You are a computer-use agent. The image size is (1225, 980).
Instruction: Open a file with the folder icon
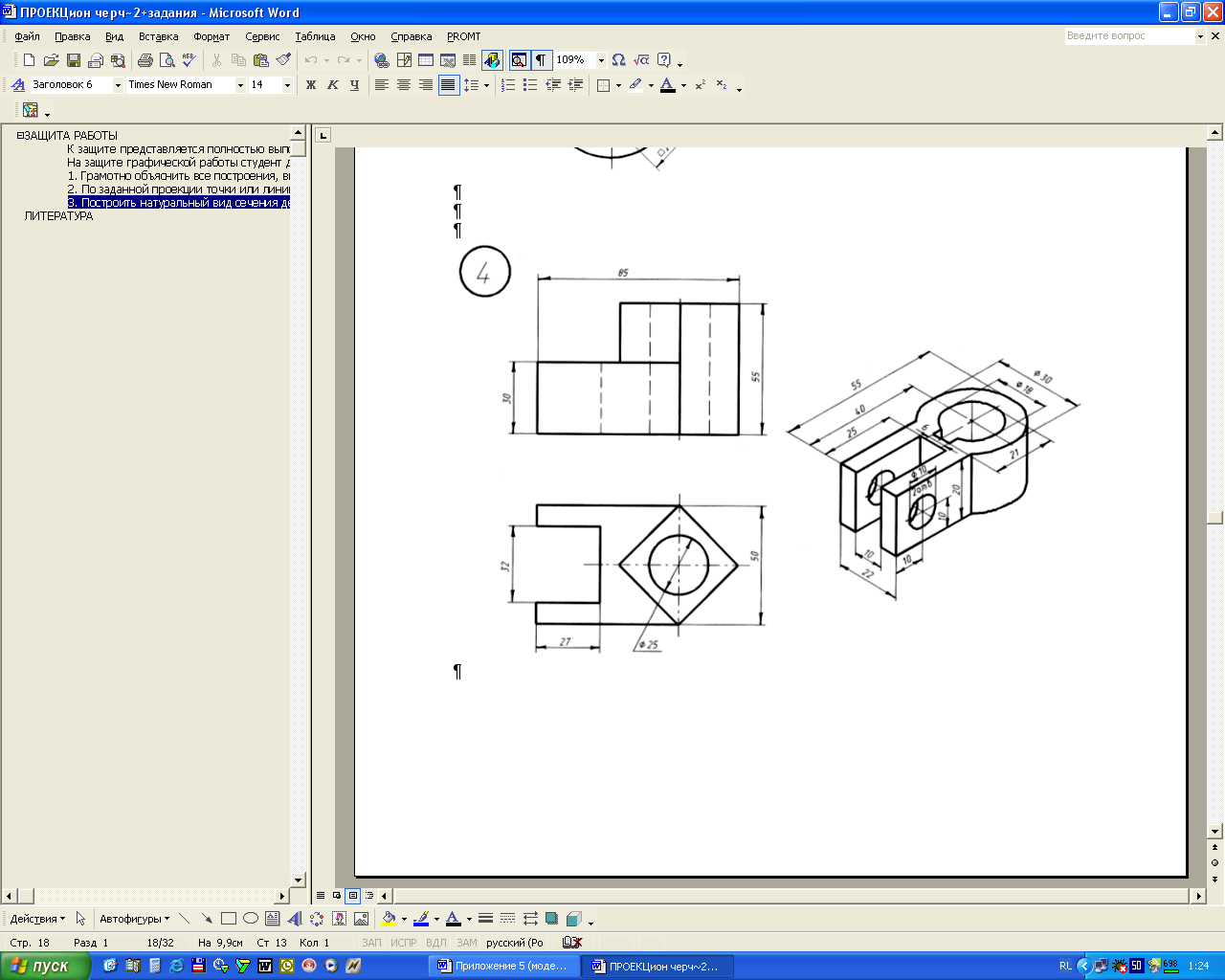(x=52, y=60)
